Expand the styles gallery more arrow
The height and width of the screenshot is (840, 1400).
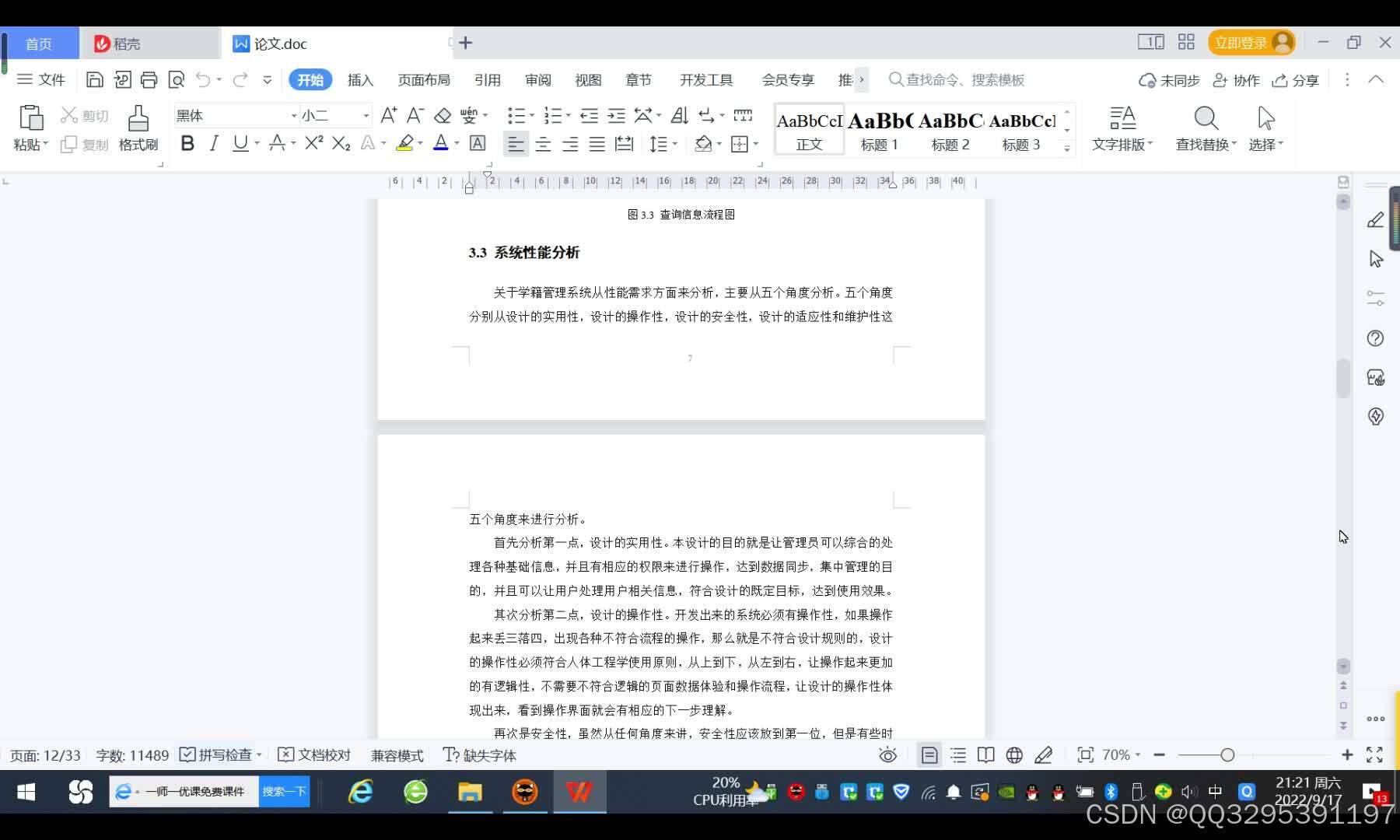[x=1067, y=148]
